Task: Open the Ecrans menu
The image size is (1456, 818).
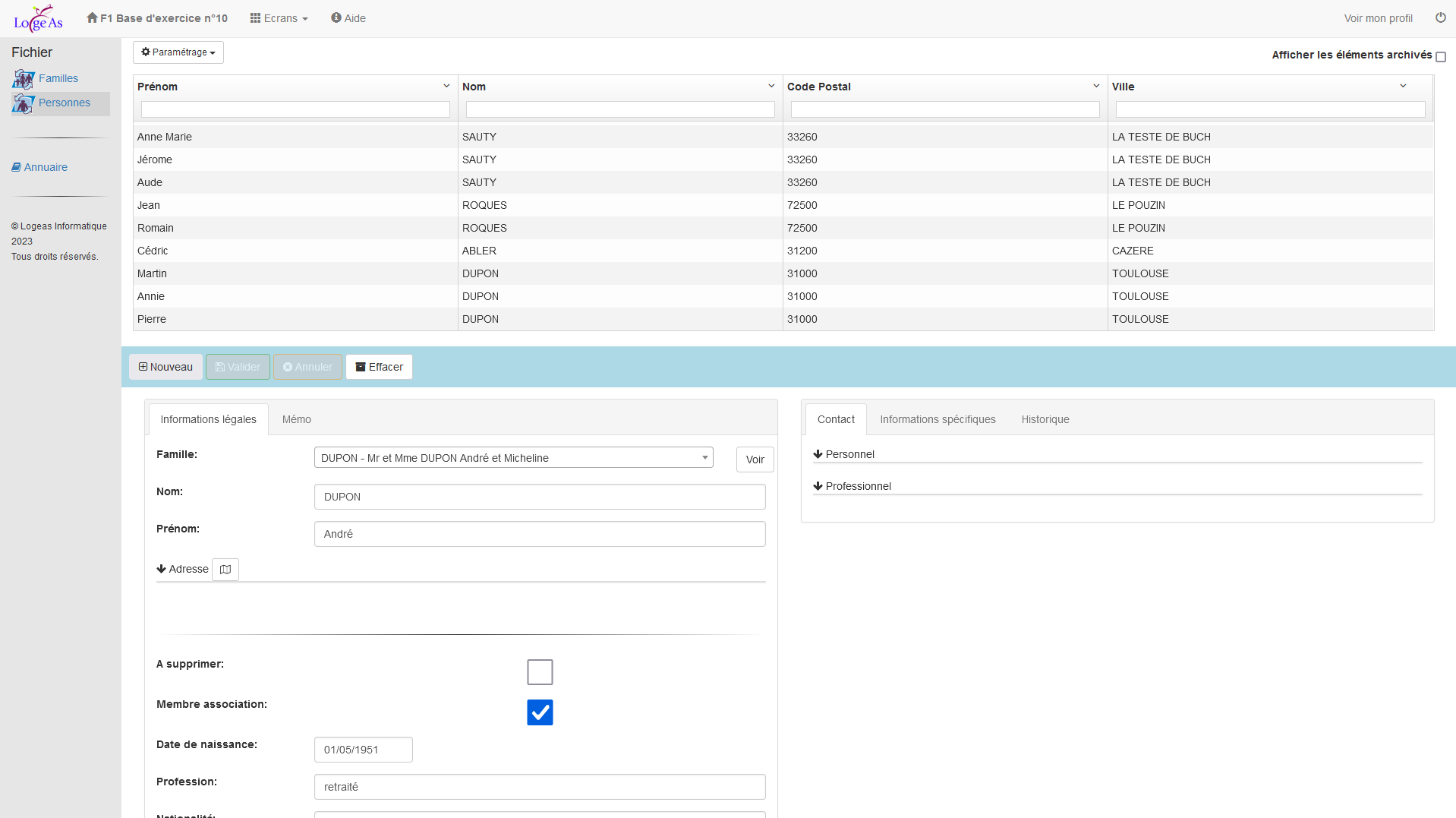Action: 279,18
